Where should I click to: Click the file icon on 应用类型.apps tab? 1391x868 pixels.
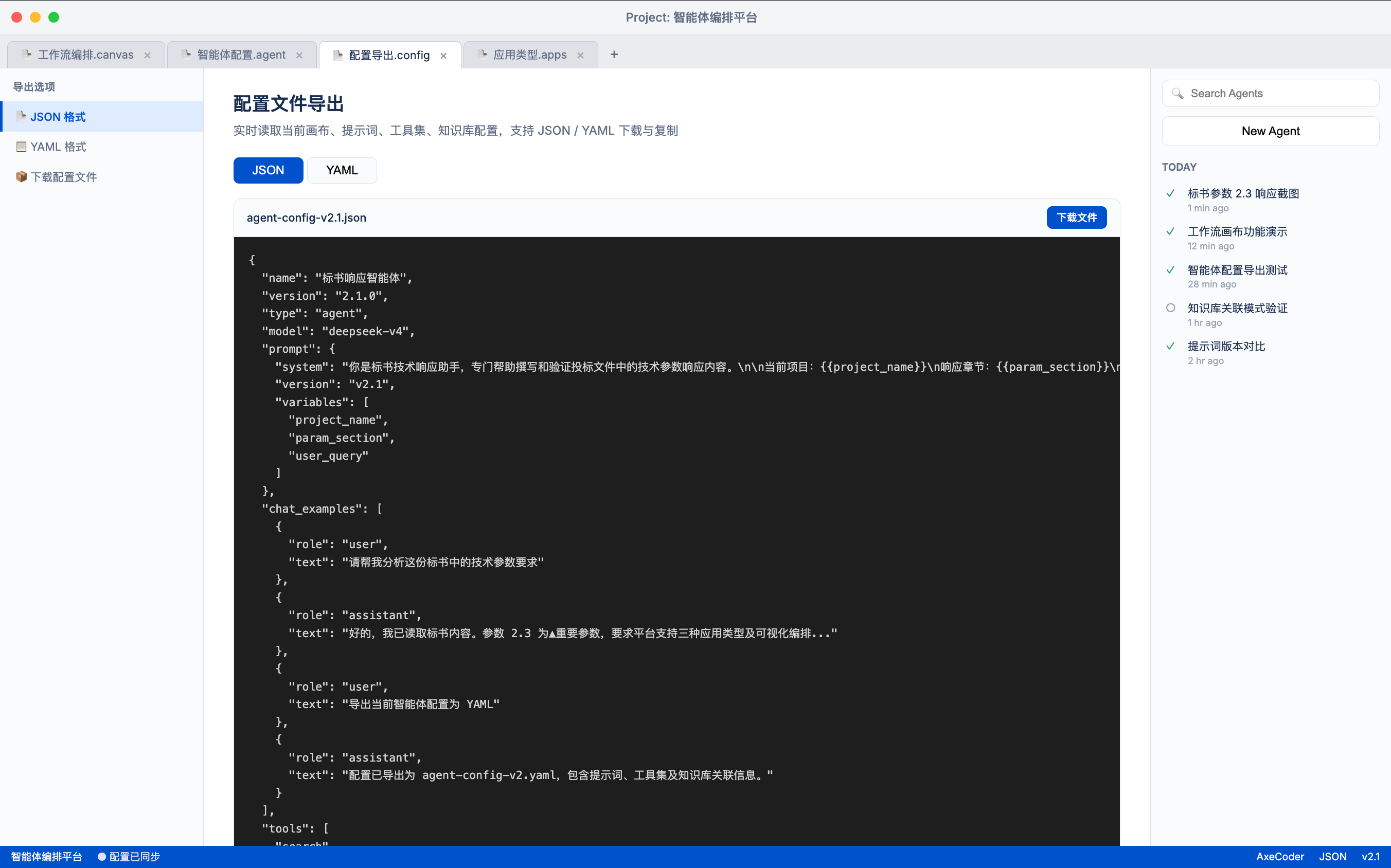pyautogui.click(x=483, y=55)
